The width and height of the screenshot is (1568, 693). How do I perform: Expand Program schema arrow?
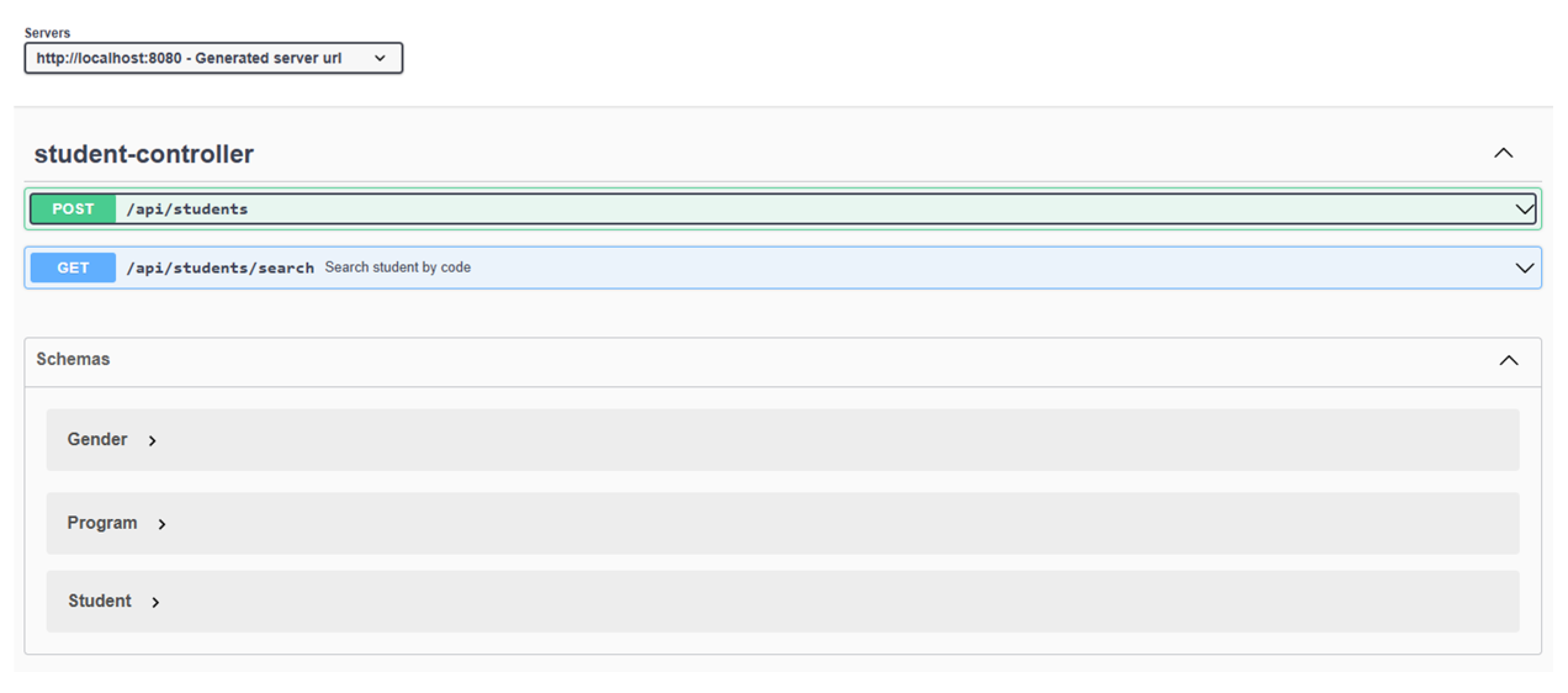click(161, 524)
